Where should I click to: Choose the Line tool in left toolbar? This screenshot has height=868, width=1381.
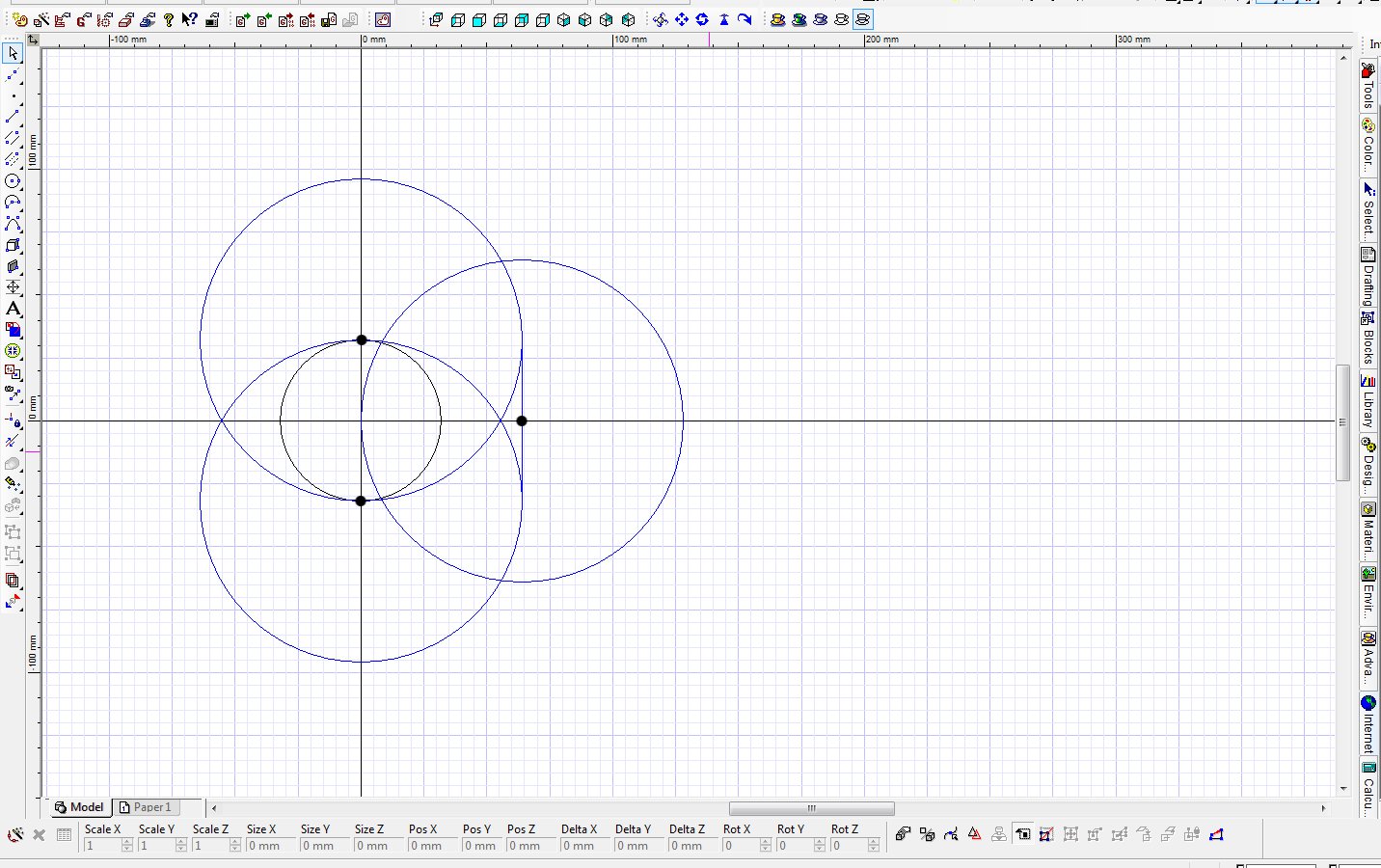click(x=13, y=118)
